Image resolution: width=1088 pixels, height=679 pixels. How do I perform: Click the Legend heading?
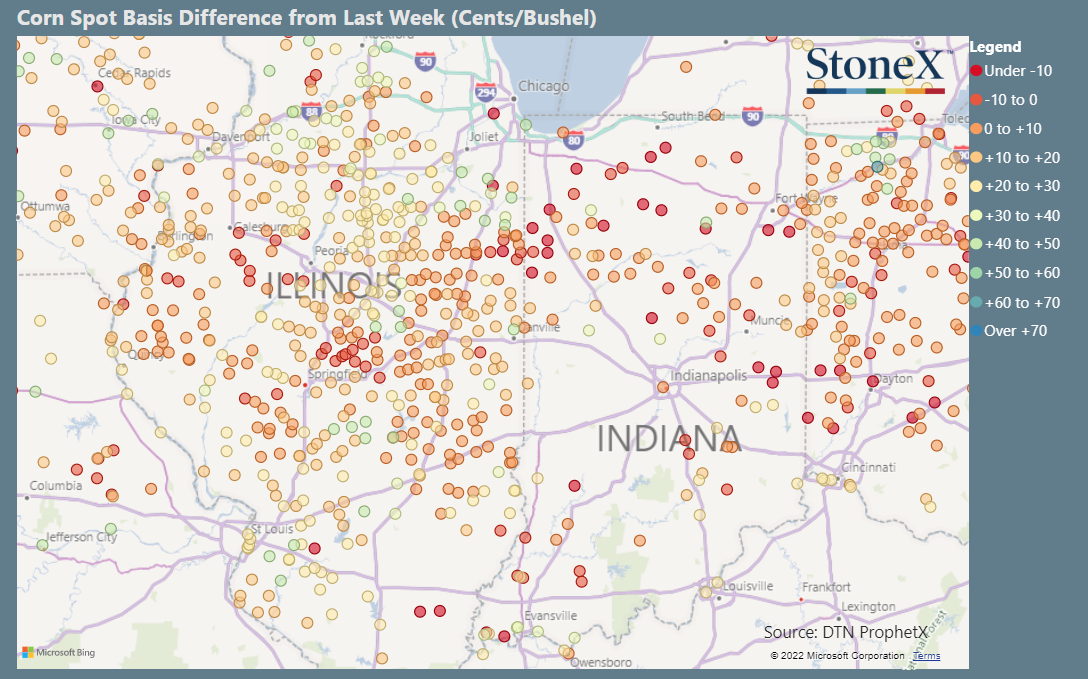click(x=995, y=46)
